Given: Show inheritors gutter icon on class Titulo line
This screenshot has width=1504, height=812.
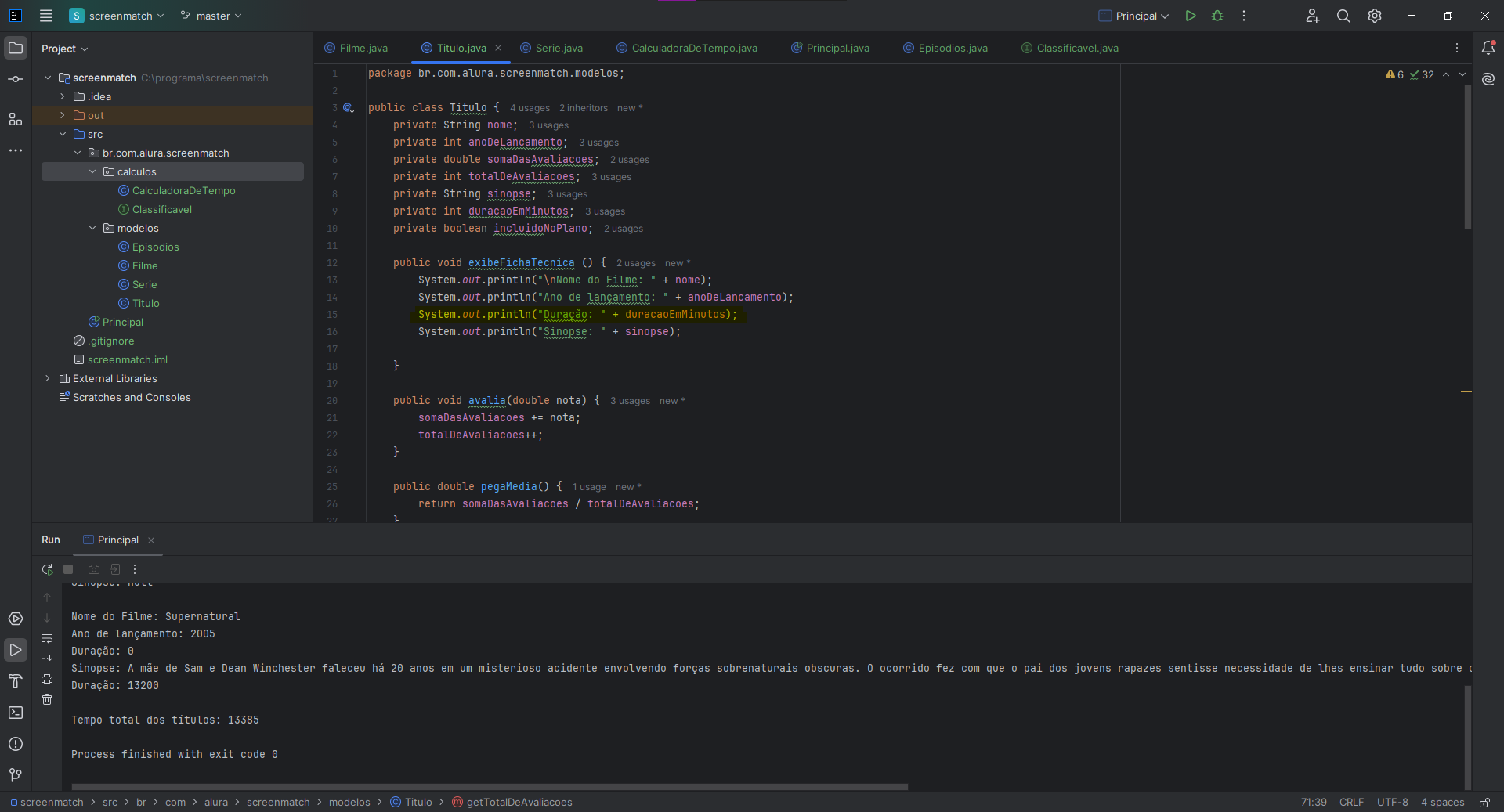Looking at the screenshot, I should click(348, 108).
